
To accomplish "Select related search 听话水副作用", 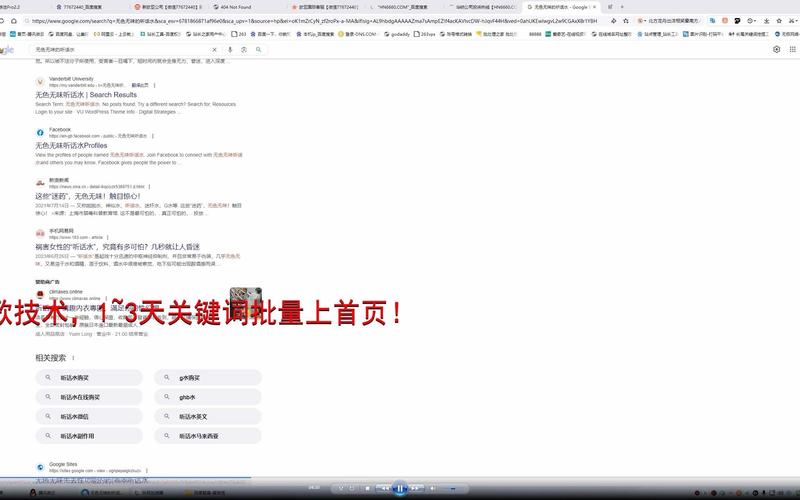I will (x=89, y=436).
